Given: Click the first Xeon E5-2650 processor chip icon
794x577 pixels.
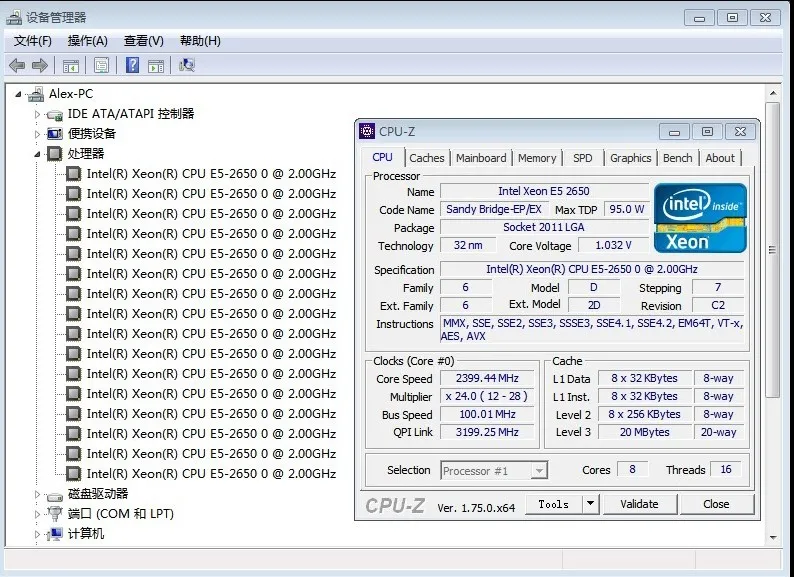Looking at the screenshot, I should (73, 174).
